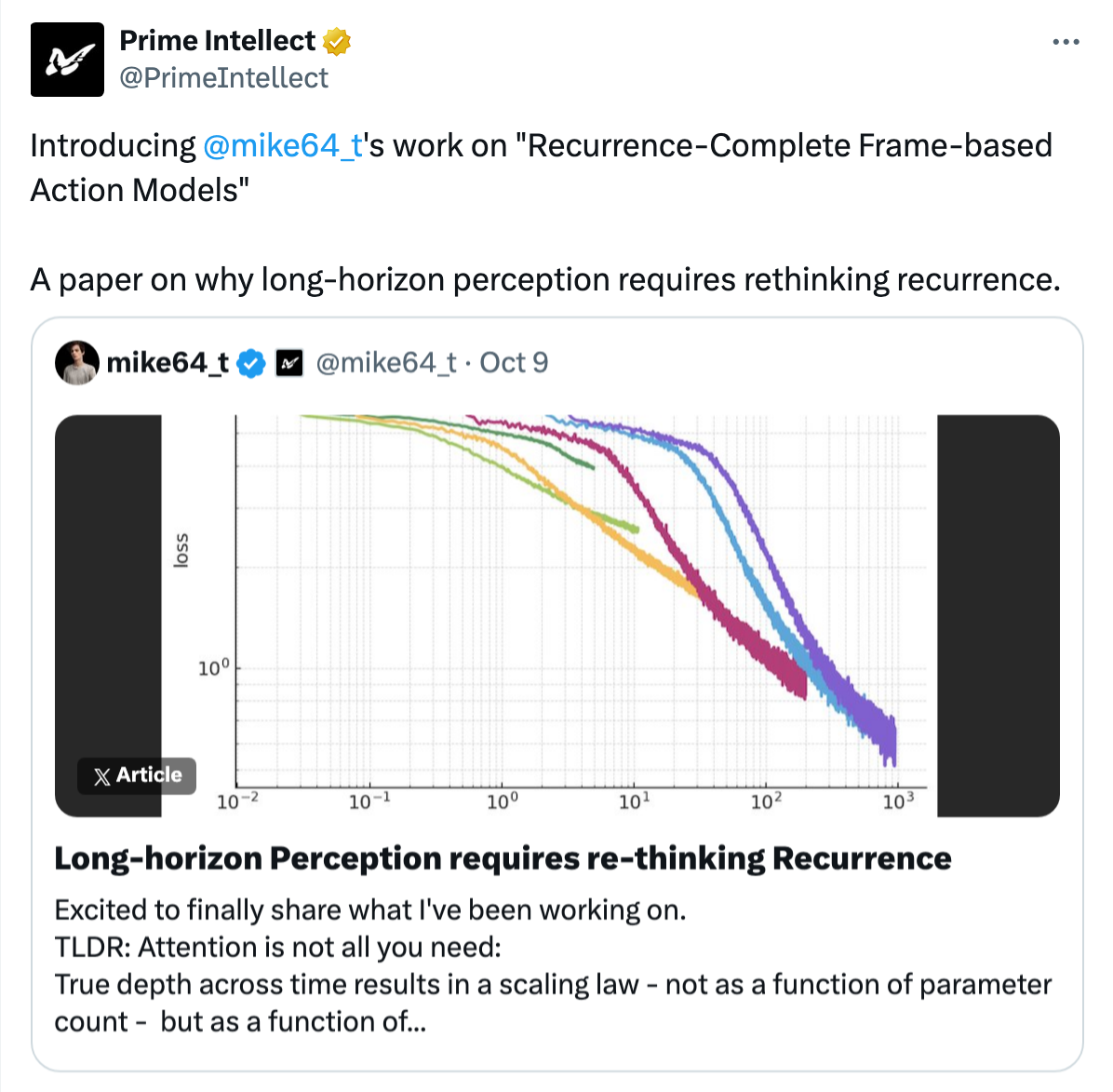
Task: Open the Prime Intellect display name
Action: point(218,41)
